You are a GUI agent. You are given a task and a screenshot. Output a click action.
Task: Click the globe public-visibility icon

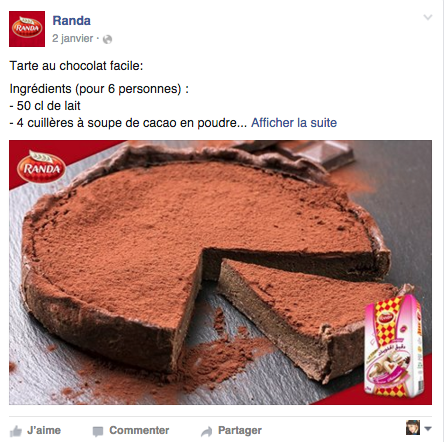click(x=107, y=39)
